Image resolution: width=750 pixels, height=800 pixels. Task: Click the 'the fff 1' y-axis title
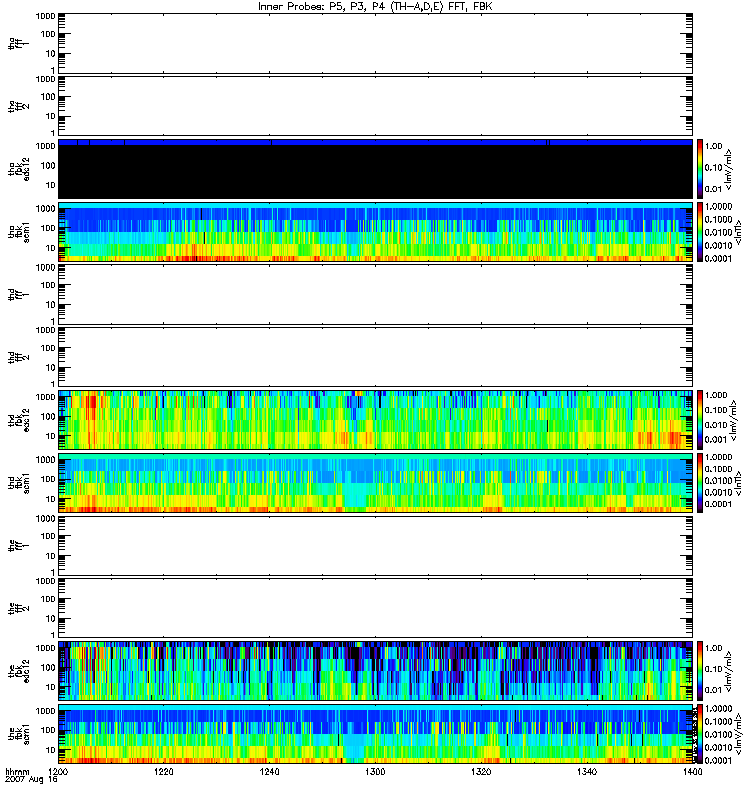[18, 545]
